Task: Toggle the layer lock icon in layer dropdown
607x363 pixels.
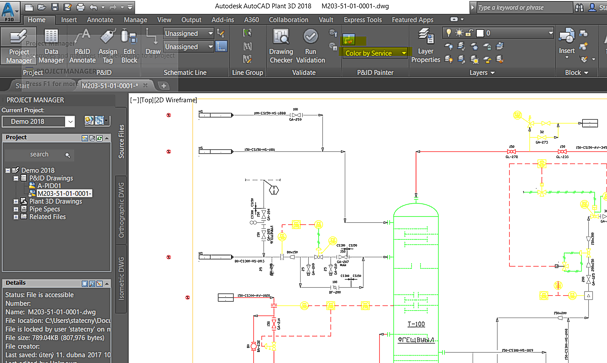Action: click(469, 33)
